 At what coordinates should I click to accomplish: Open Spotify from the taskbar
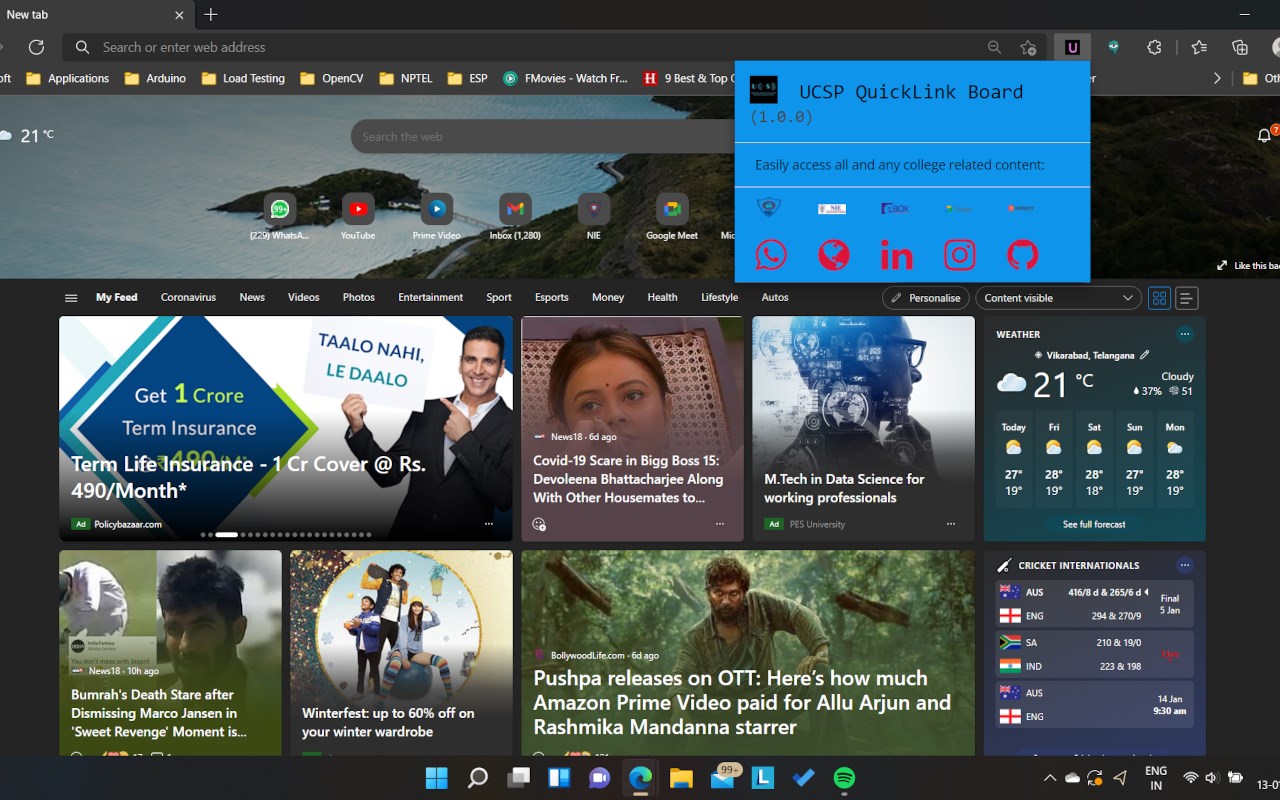844,778
